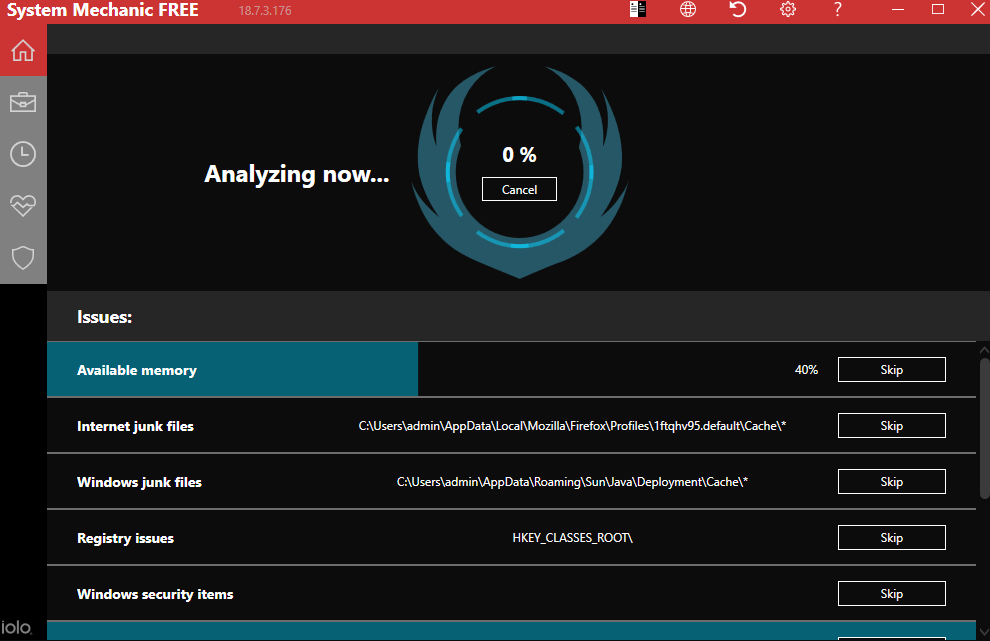This screenshot has height=641, width=990.
Task: Click the Issues: section heading
Action: coord(104,317)
